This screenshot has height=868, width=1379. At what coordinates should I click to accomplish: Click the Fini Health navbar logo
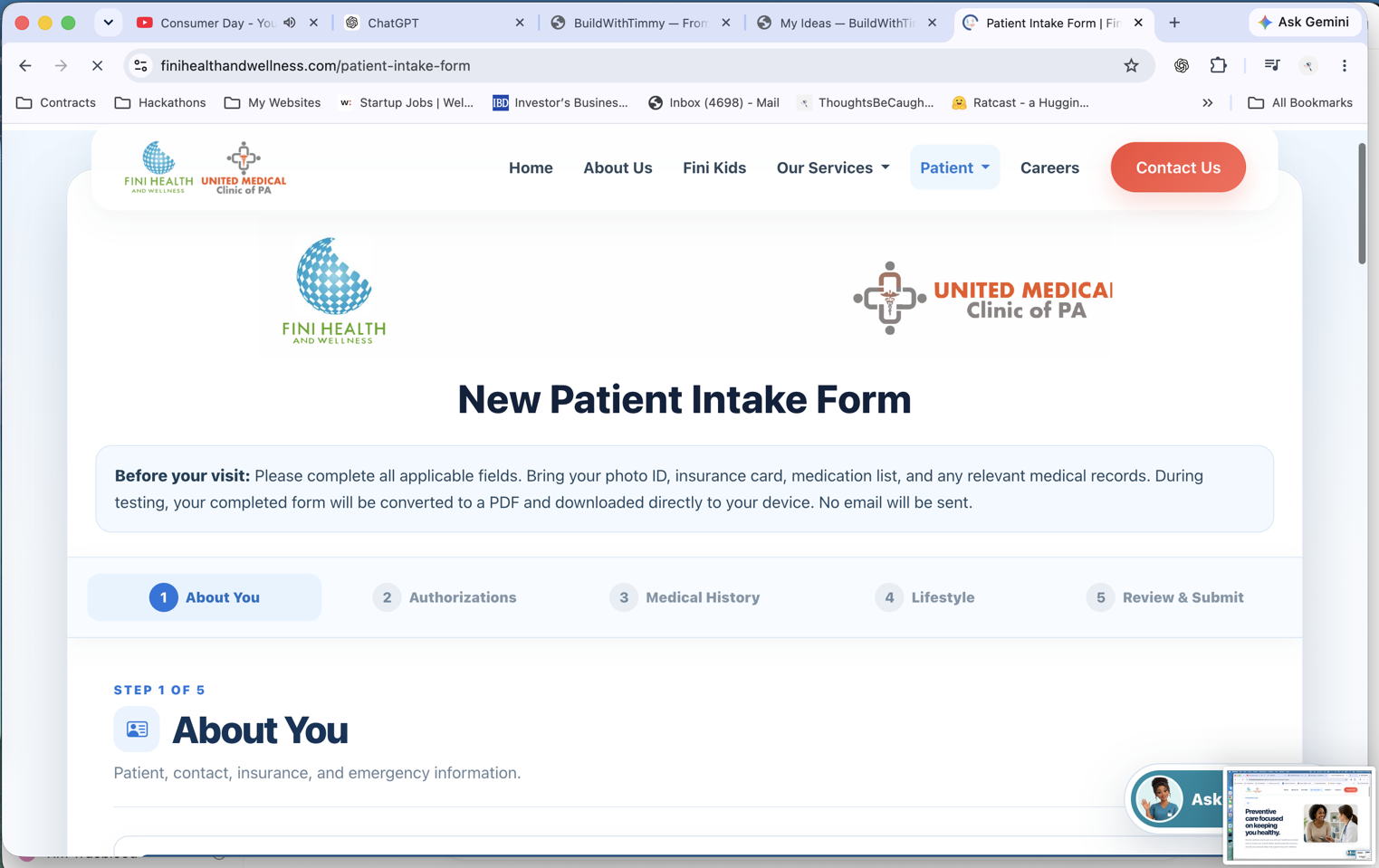click(x=158, y=167)
